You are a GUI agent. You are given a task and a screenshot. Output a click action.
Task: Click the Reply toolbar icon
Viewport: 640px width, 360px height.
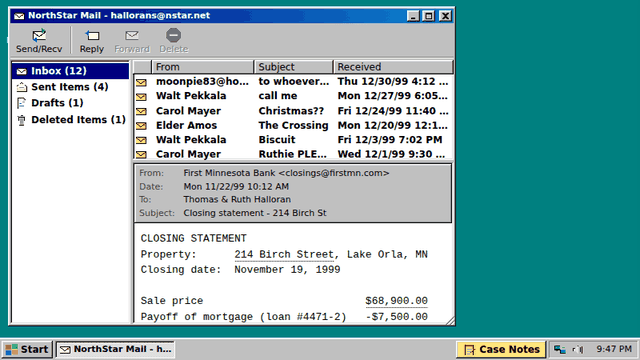pos(92,36)
